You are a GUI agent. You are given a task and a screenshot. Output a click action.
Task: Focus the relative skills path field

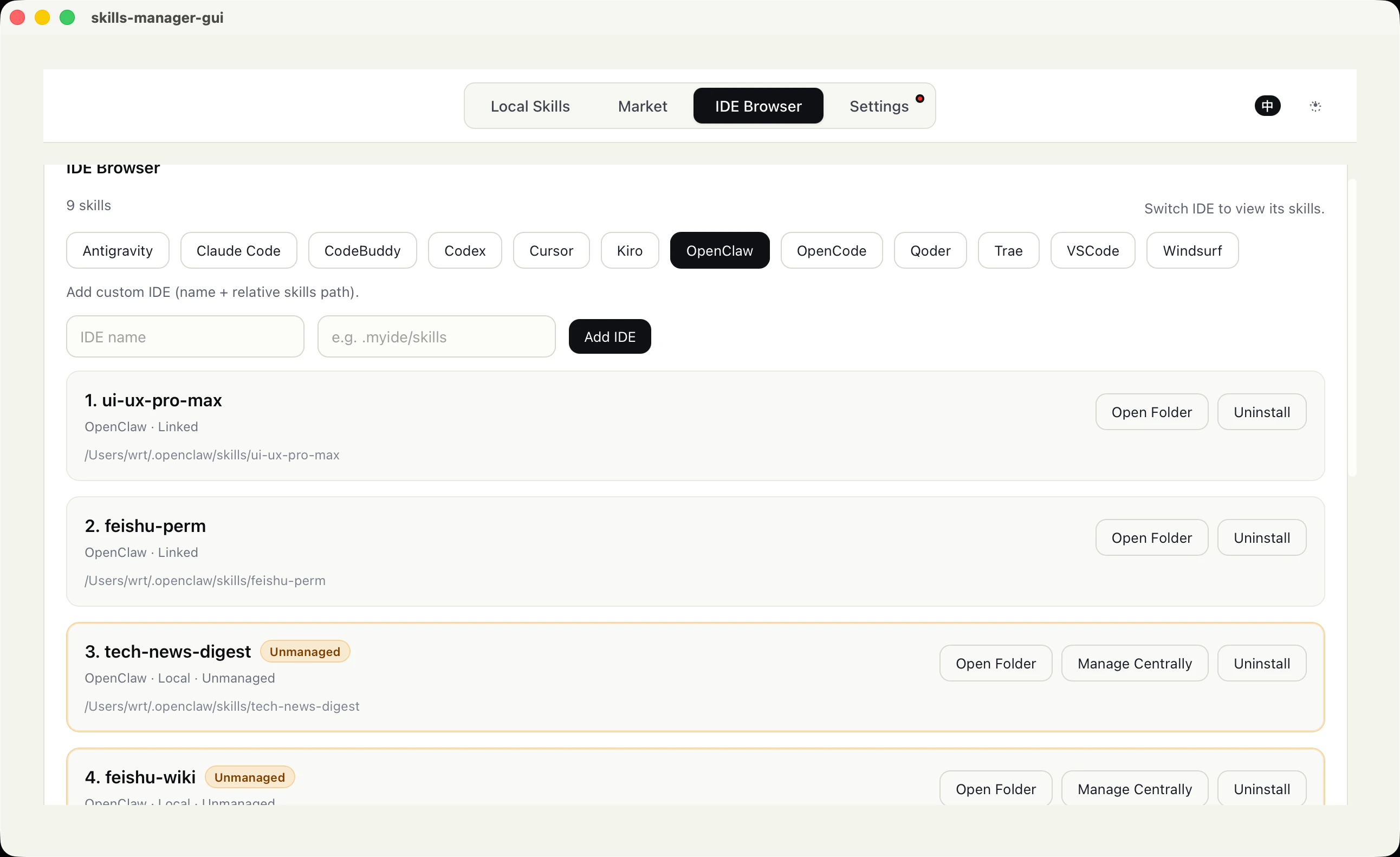pyautogui.click(x=436, y=337)
